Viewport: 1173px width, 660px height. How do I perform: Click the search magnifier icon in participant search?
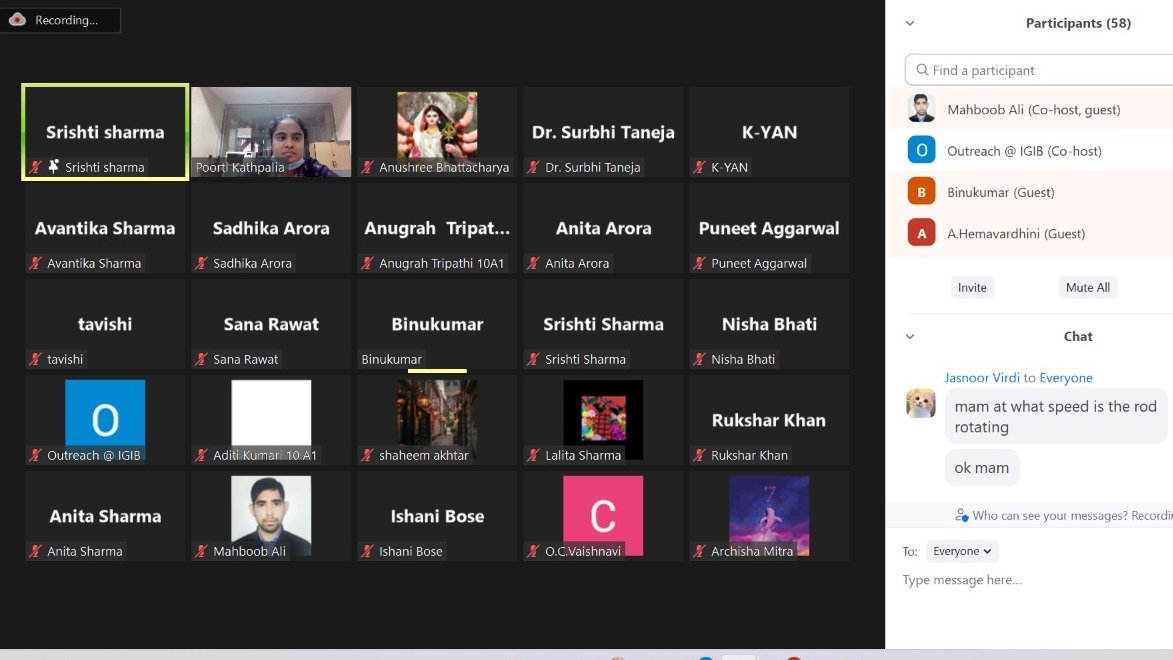[x=922, y=70]
